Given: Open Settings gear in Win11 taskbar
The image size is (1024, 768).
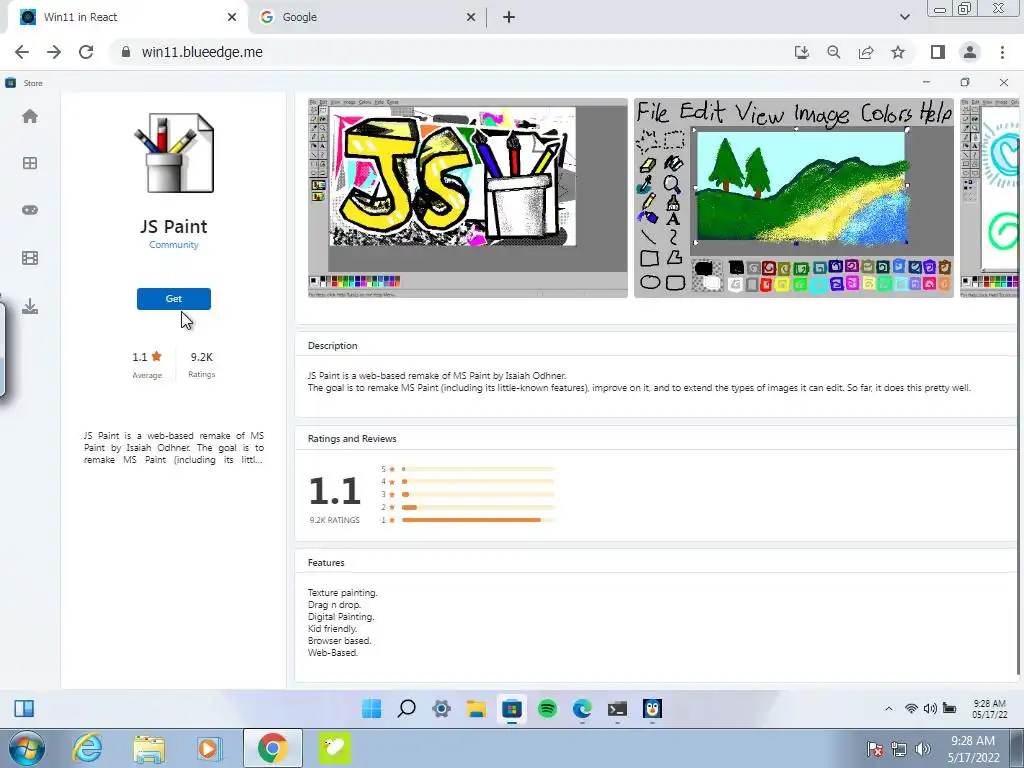Looking at the screenshot, I should 441,709.
